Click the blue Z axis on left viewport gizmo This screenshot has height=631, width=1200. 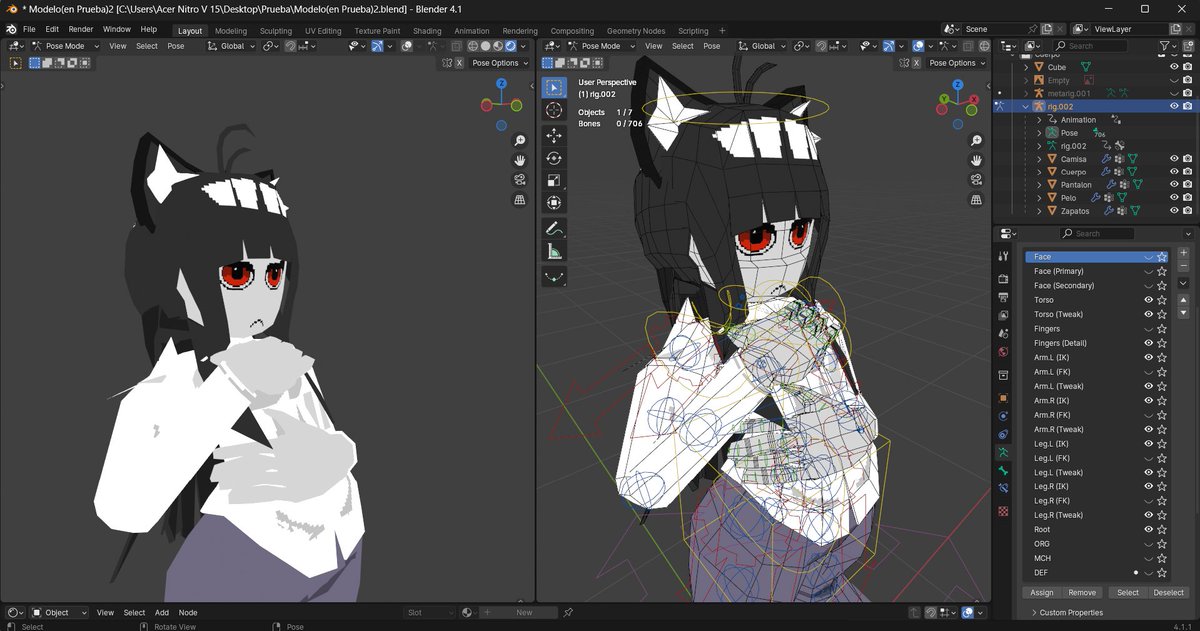coord(501,84)
